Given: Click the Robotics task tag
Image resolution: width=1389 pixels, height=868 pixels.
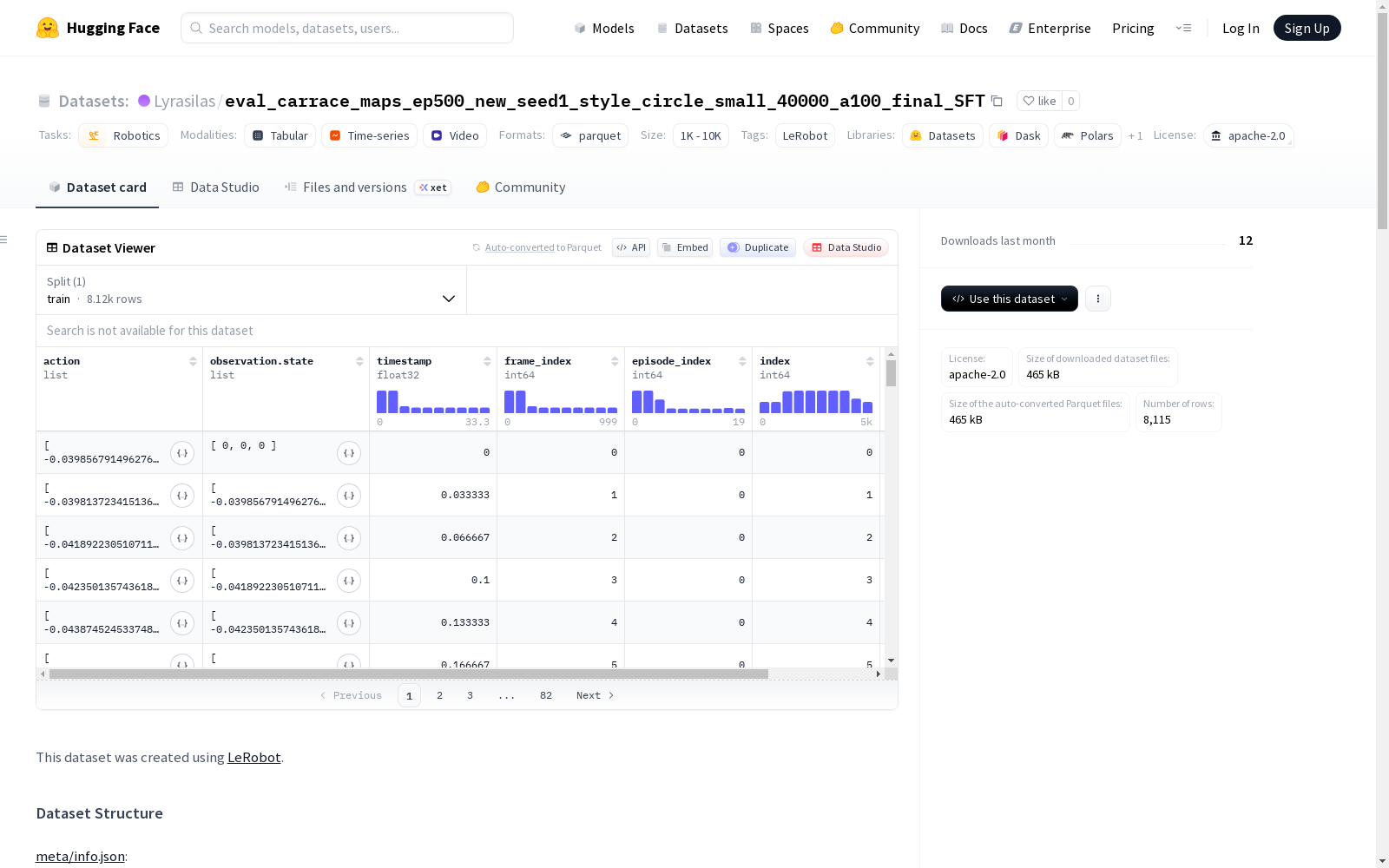Looking at the screenshot, I should 123,135.
